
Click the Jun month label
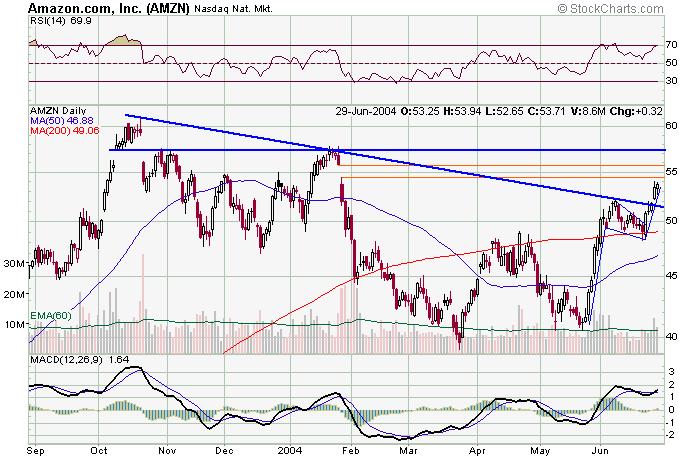[x=600, y=451]
